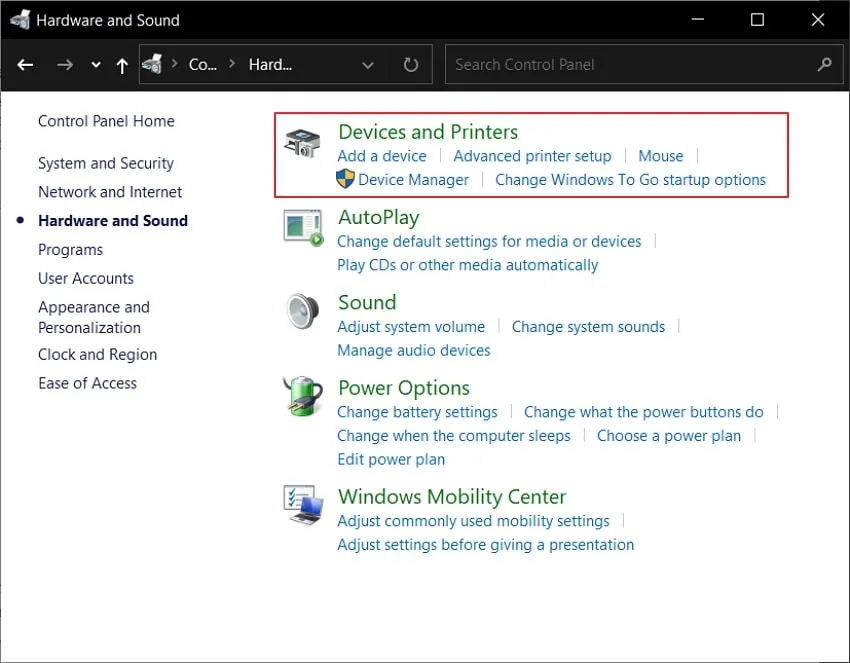Maximize the Hardware and Sound window

pyautogui.click(x=757, y=20)
